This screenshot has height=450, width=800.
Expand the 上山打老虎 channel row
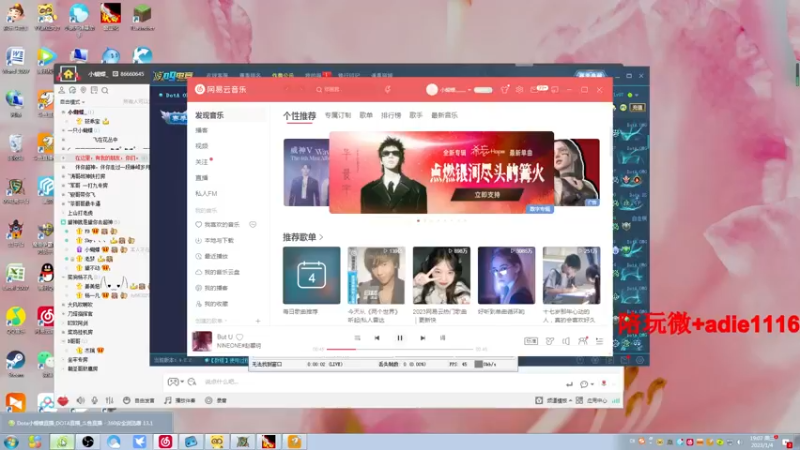81,213
